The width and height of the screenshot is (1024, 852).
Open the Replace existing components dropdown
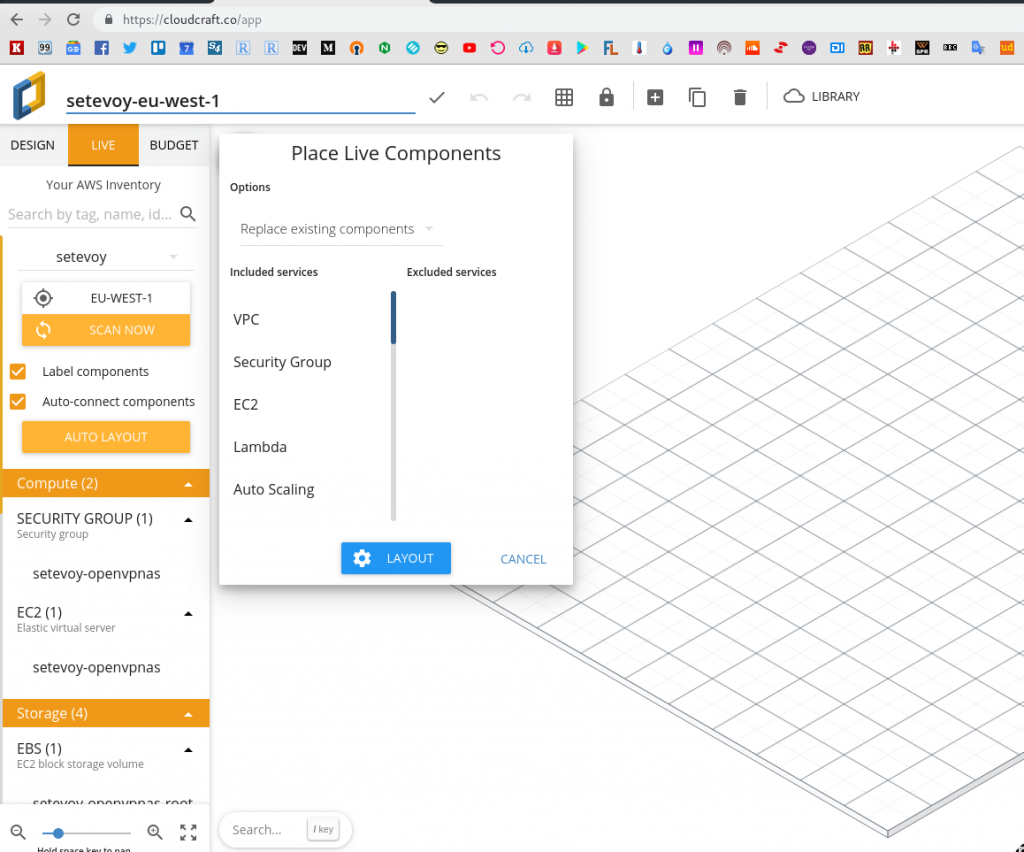[x=338, y=229]
